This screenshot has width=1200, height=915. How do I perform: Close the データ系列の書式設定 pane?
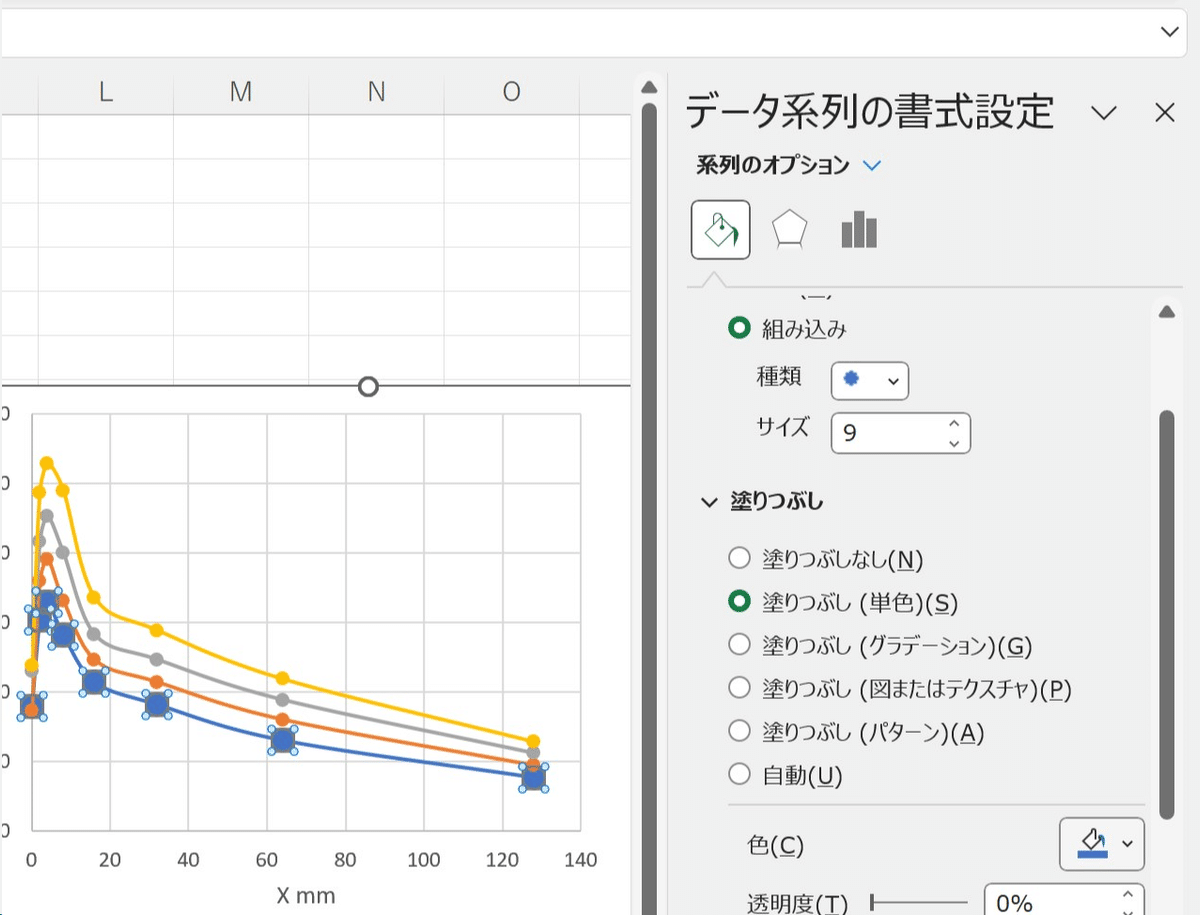point(1165,113)
